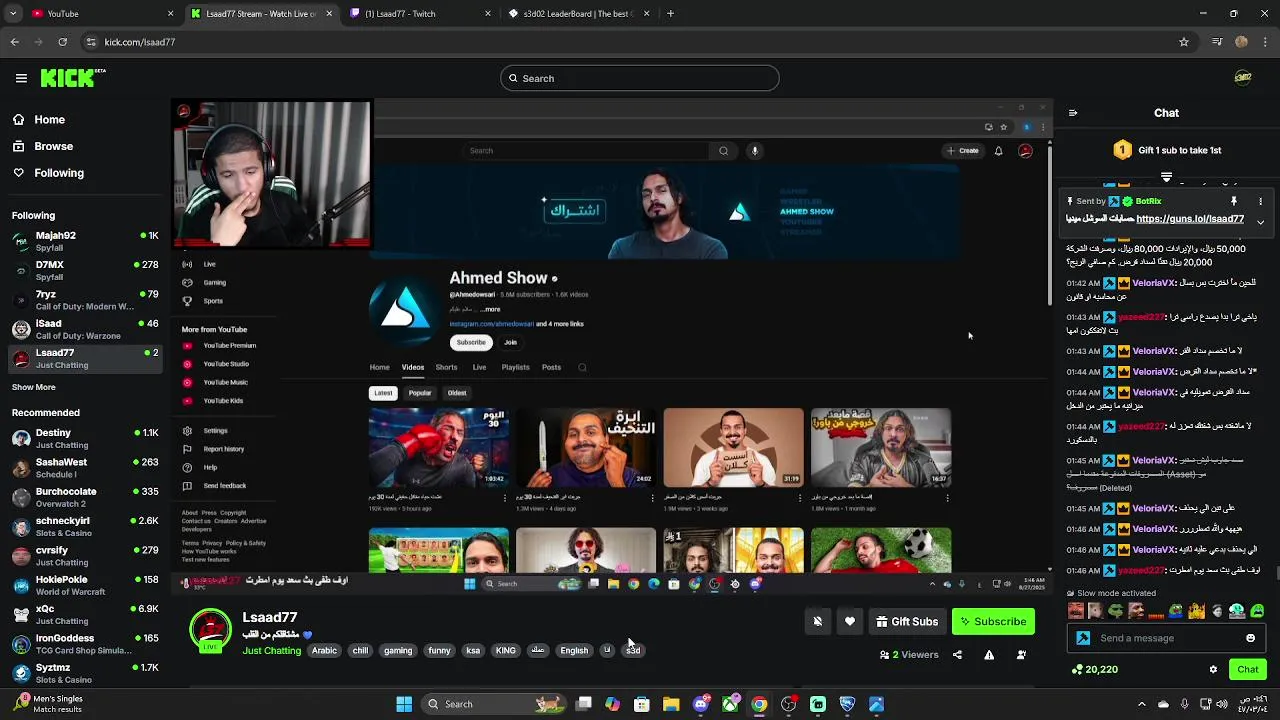This screenshot has height=720, width=1280.
Task: Open the streamed YouTube Videos tab
Action: [x=413, y=367]
